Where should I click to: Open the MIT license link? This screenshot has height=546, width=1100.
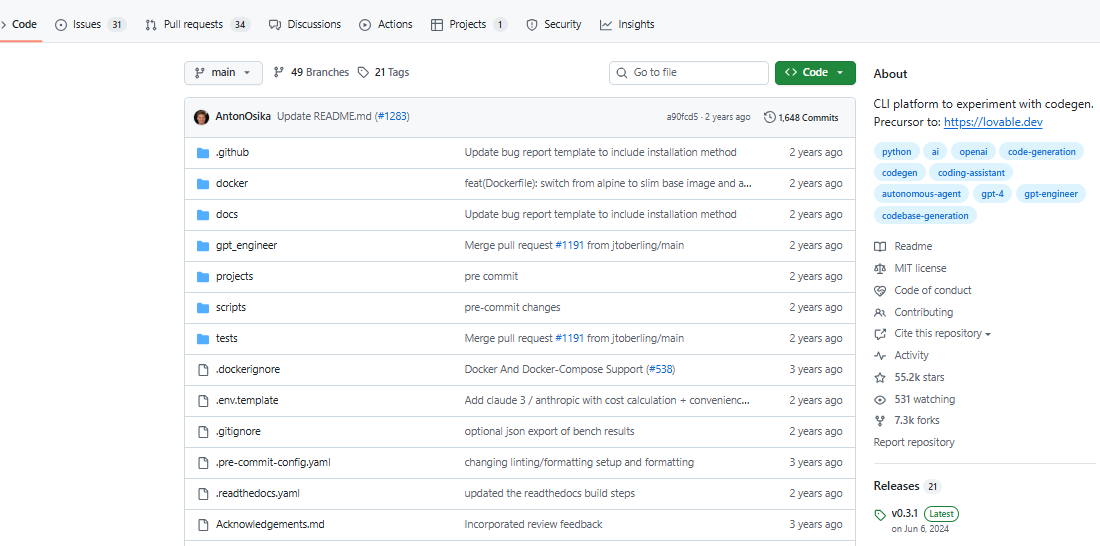tap(910, 268)
